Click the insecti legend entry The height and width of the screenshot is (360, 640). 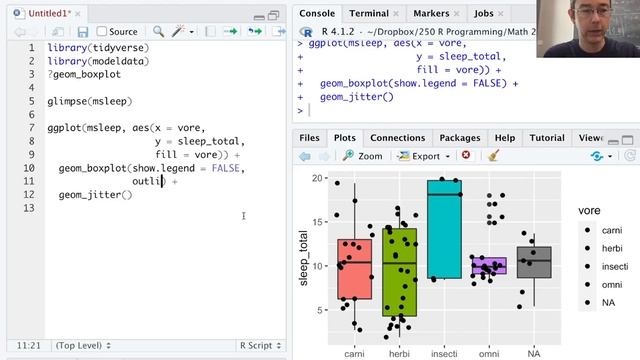pos(604,267)
